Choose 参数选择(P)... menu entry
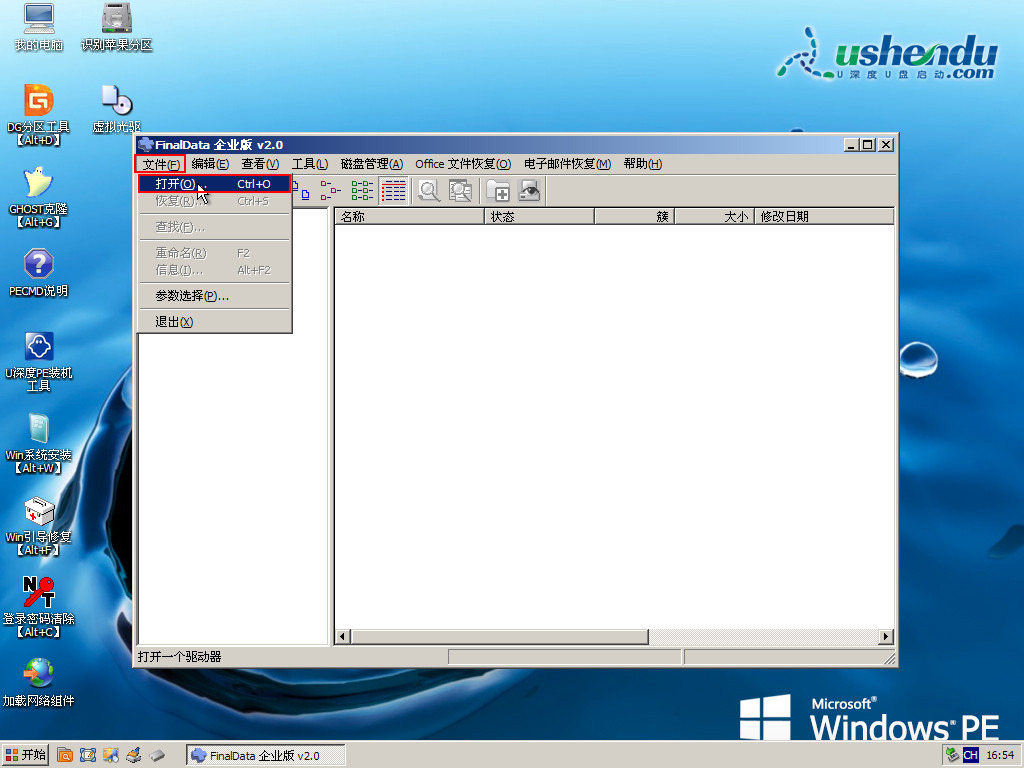The width and height of the screenshot is (1024, 768). pos(214,296)
